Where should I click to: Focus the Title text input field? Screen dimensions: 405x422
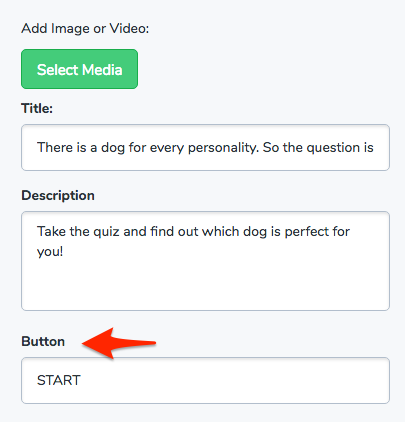(205, 148)
